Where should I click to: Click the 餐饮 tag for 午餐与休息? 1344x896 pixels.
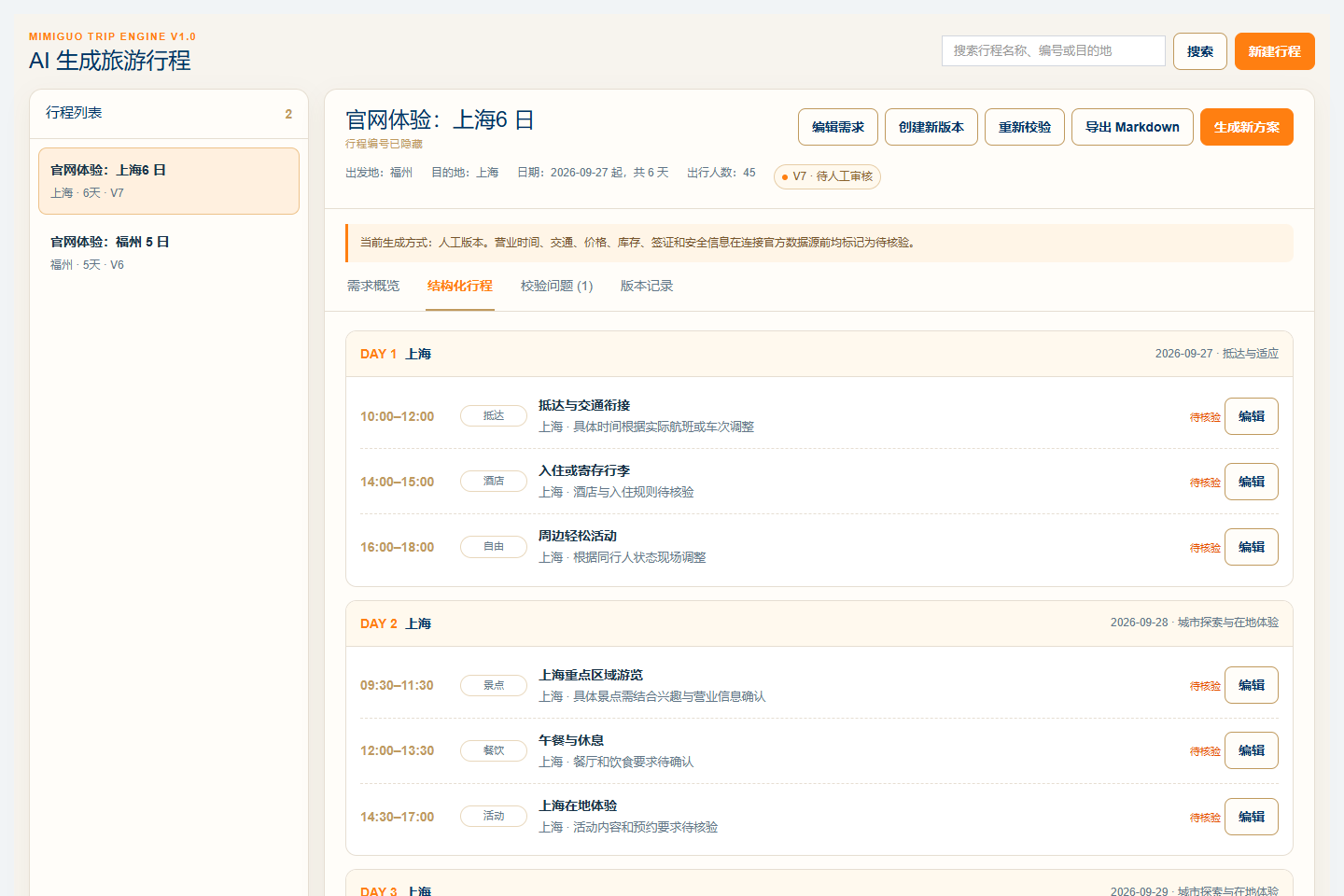coord(494,750)
